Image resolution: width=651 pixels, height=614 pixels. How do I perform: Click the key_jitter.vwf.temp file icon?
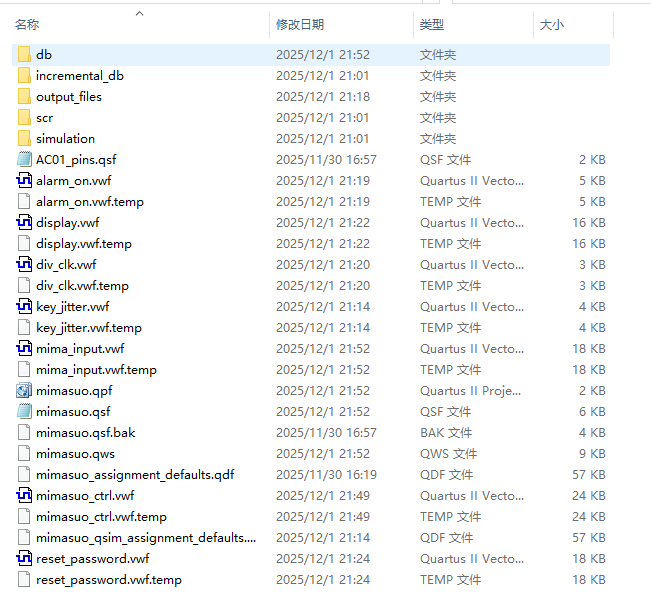pos(24,327)
